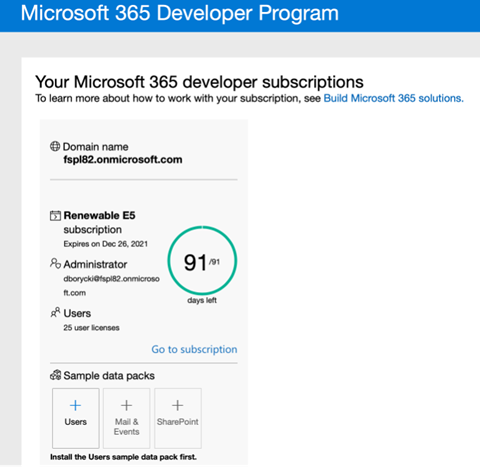Click the 25 user licenses text
The height and width of the screenshot is (467, 480).
pos(91,328)
